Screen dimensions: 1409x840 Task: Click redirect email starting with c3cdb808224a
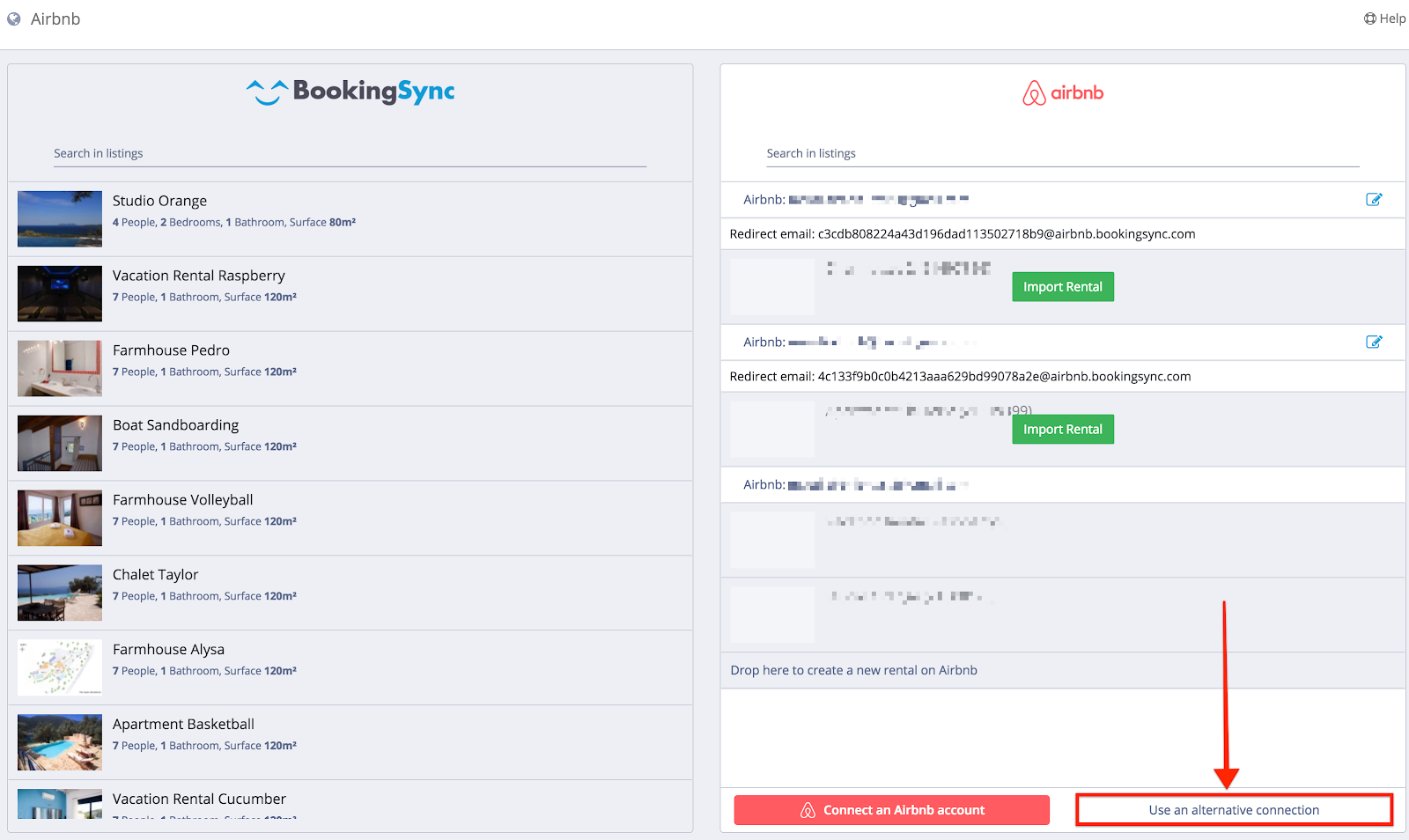tap(963, 234)
